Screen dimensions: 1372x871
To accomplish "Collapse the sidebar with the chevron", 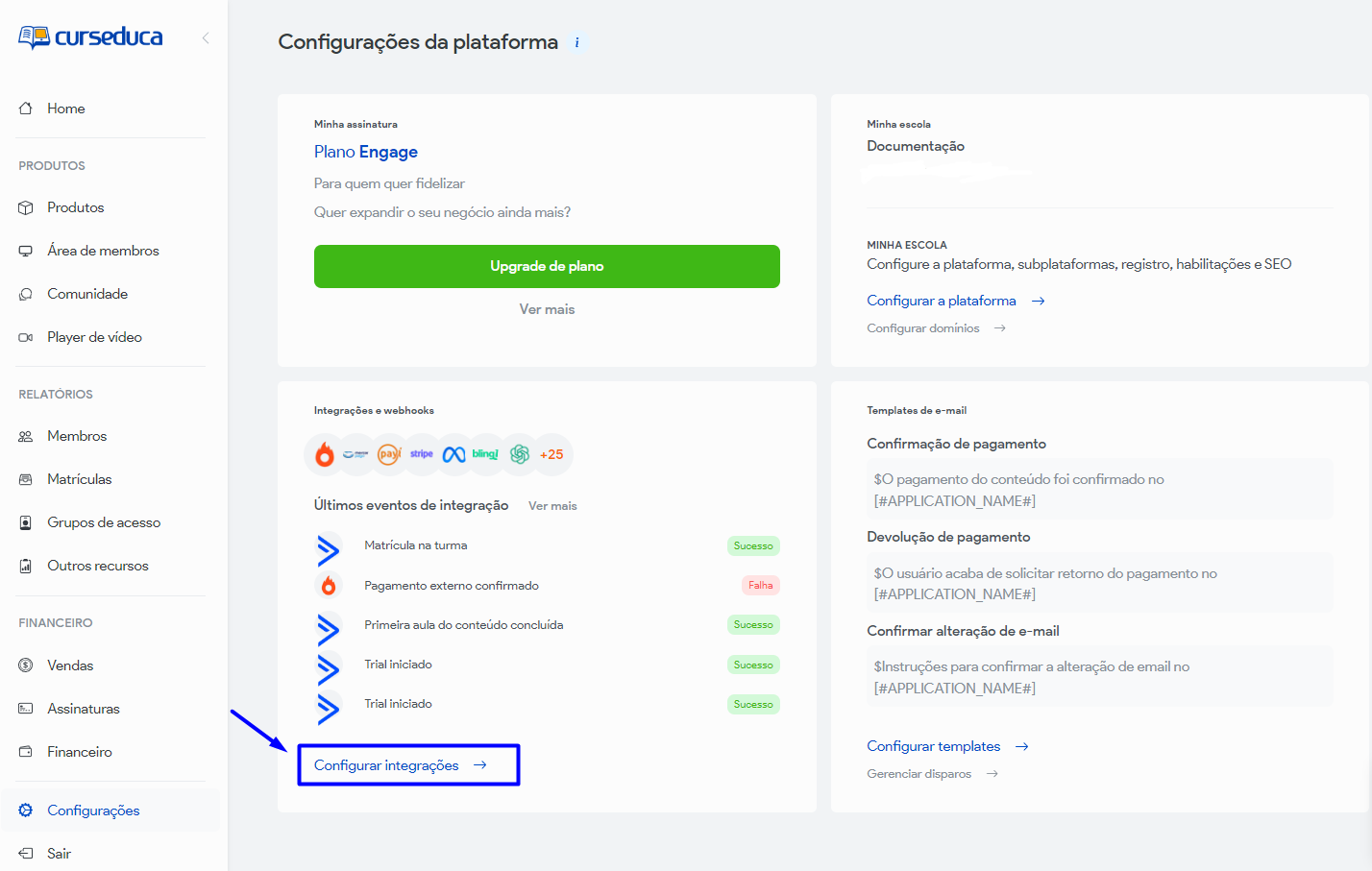I will click(206, 38).
